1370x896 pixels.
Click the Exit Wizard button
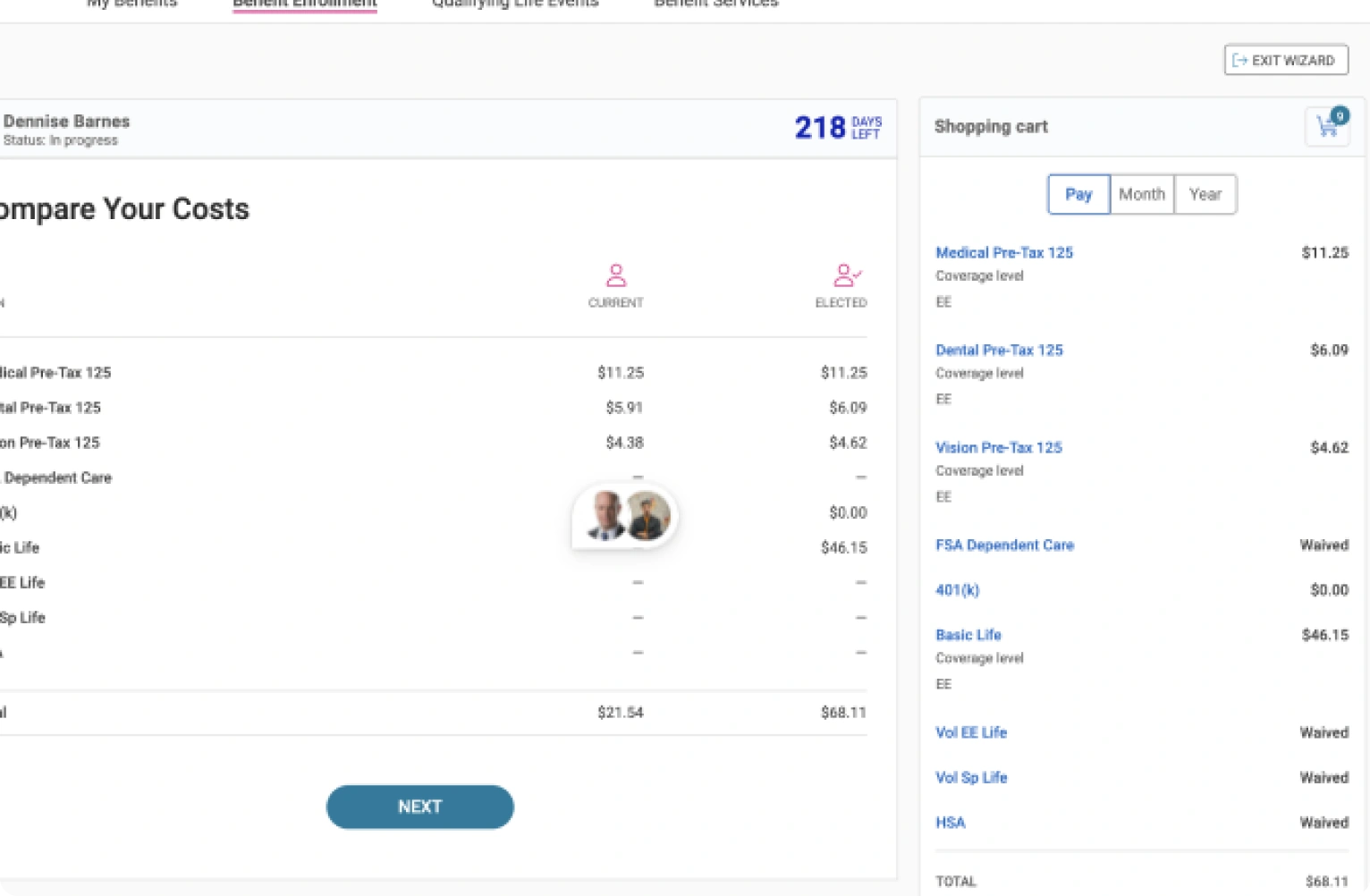(x=1286, y=60)
